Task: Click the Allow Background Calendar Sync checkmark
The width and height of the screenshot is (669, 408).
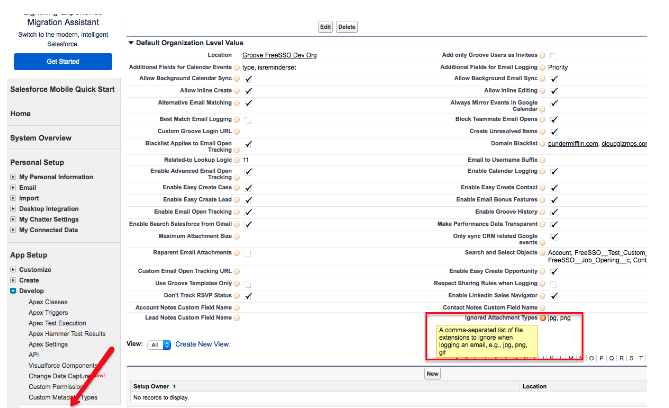Action: click(249, 79)
